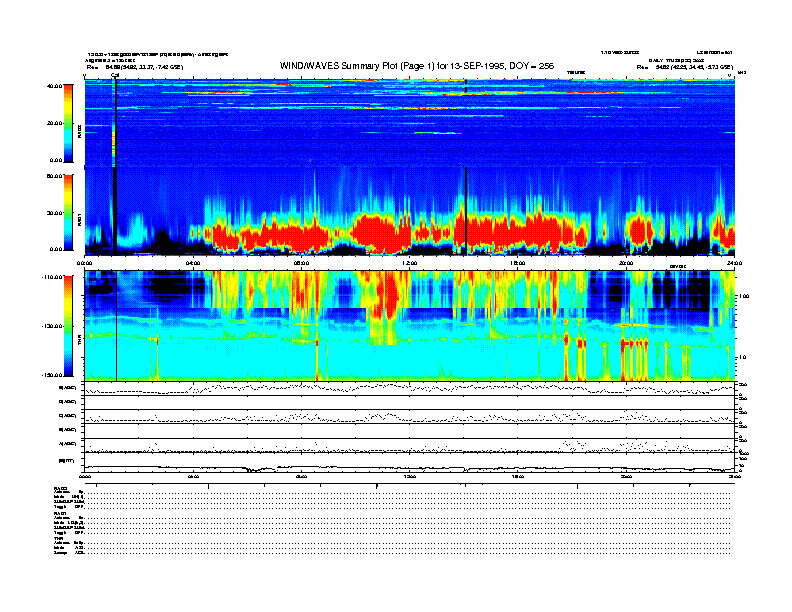The height and width of the screenshot is (612, 792).
Task: Click the TNR color scale bar
Action: 68,326
